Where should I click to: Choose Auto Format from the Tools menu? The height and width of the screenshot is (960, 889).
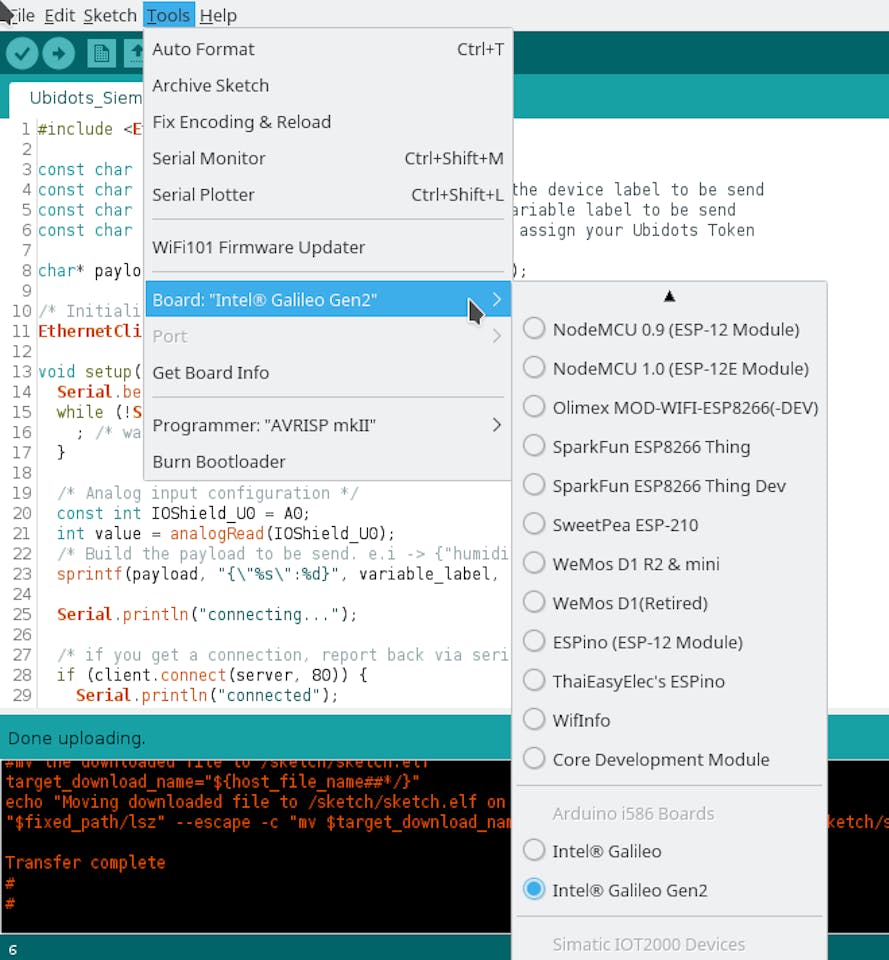(328, 49)
